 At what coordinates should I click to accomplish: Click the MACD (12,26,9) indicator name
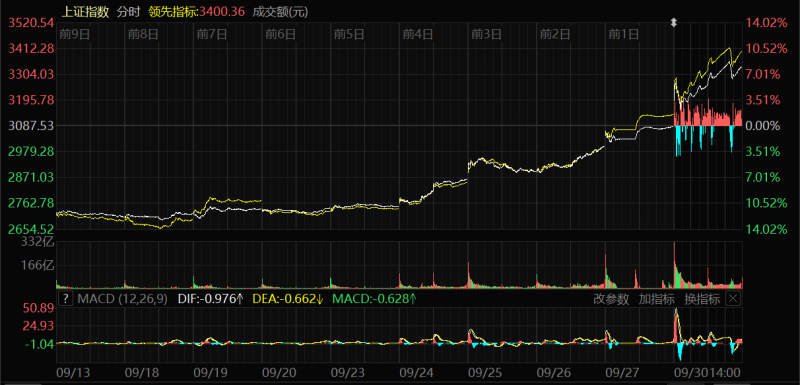(x=122, y=299)
